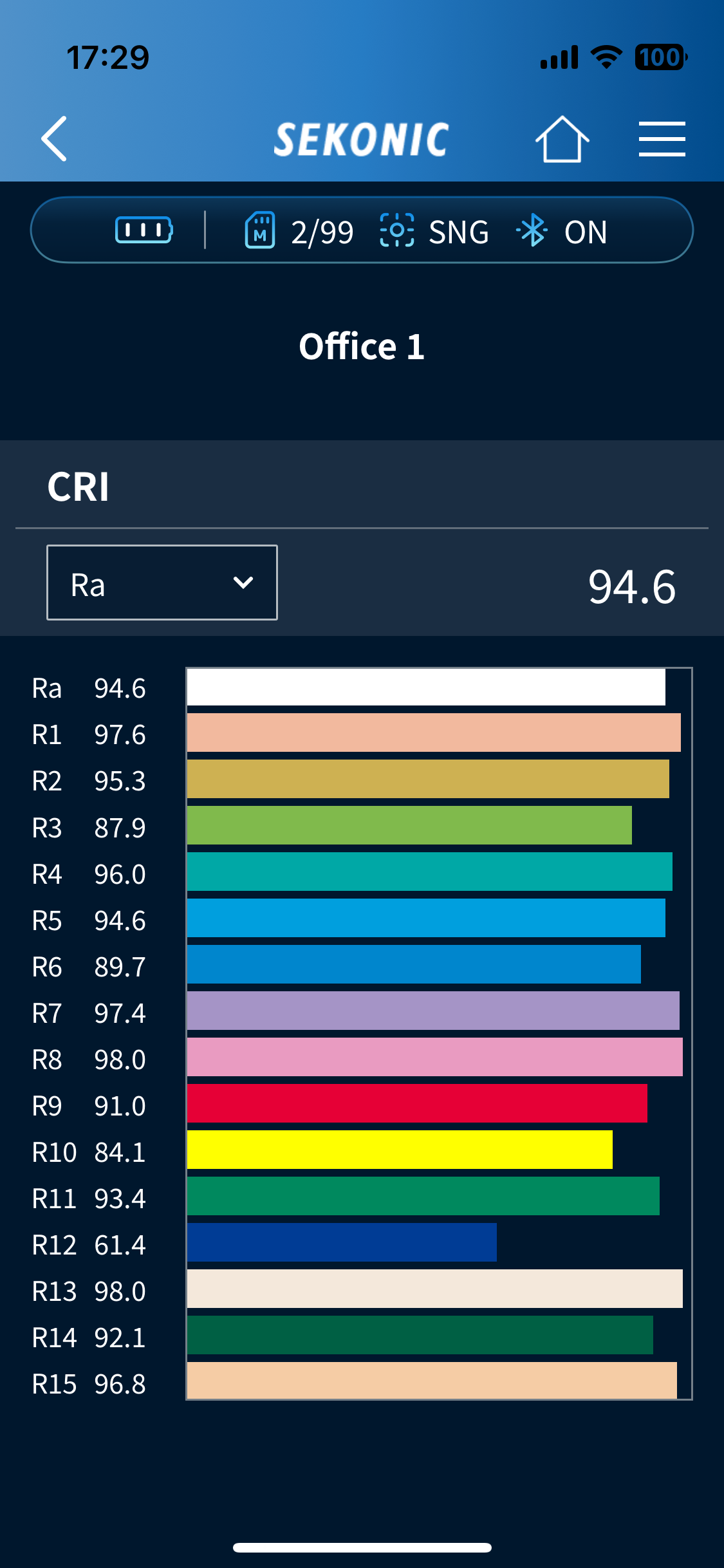The width and height of the screenshot is (724, 1568).
Task: Select the SEKONIC logo
Action: (362, 139)
